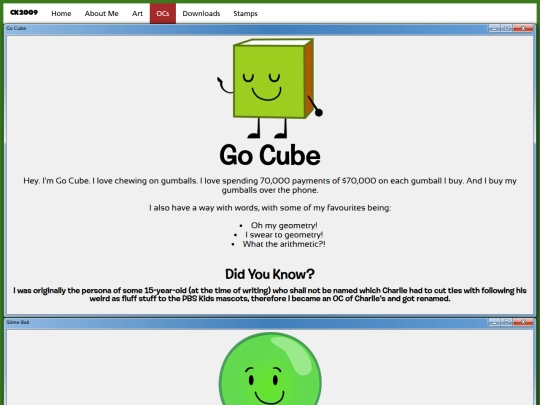The height and width of the screenshot is (405, 540).
Task: Select the OCs tab
Action: (163, 13)
